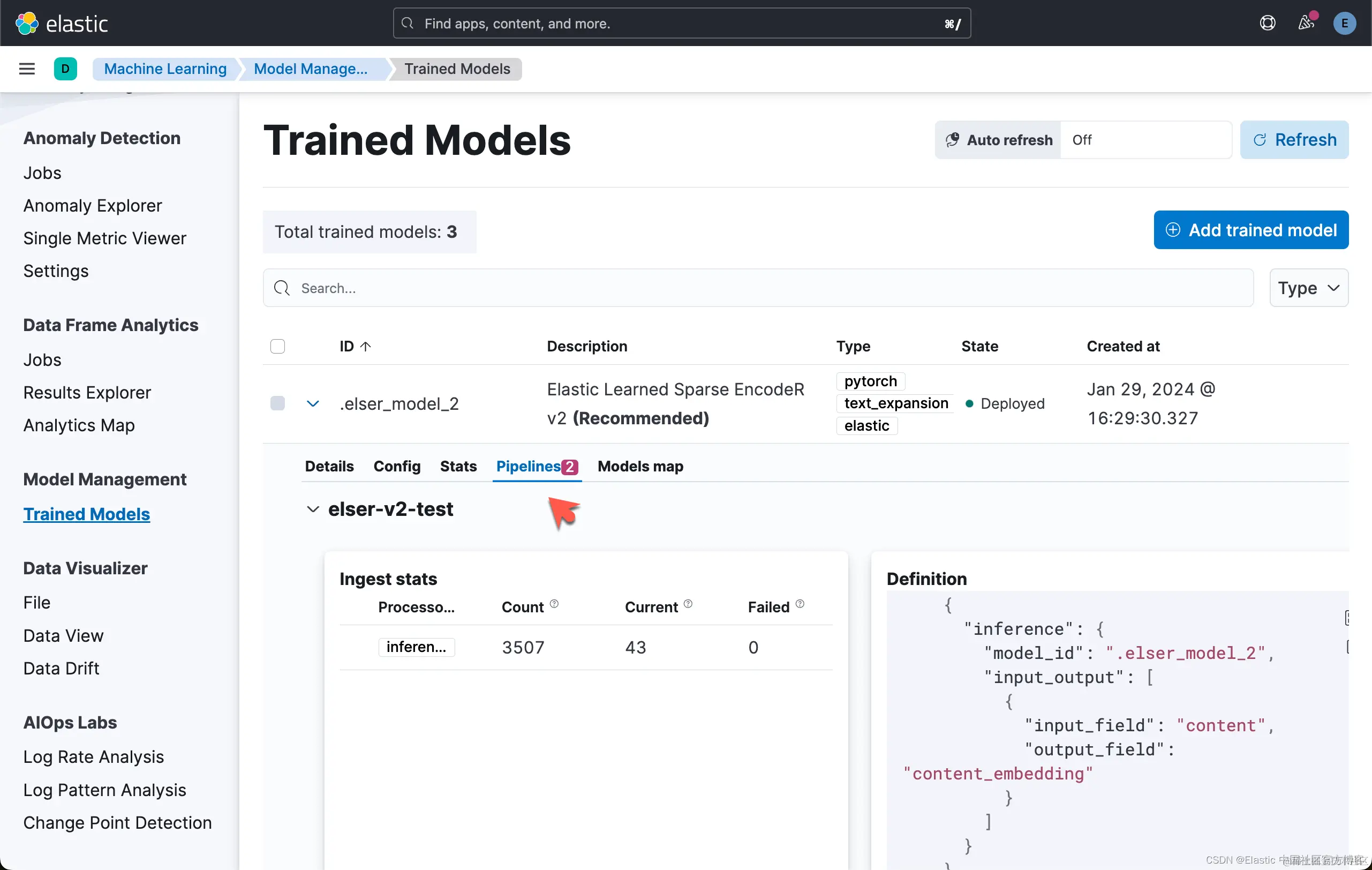Image resolution: width=1372 pixels, height=870 pixels.
Task: Open the user avatar E menu
Action: pyautogui.click(x=1344, y=24)
